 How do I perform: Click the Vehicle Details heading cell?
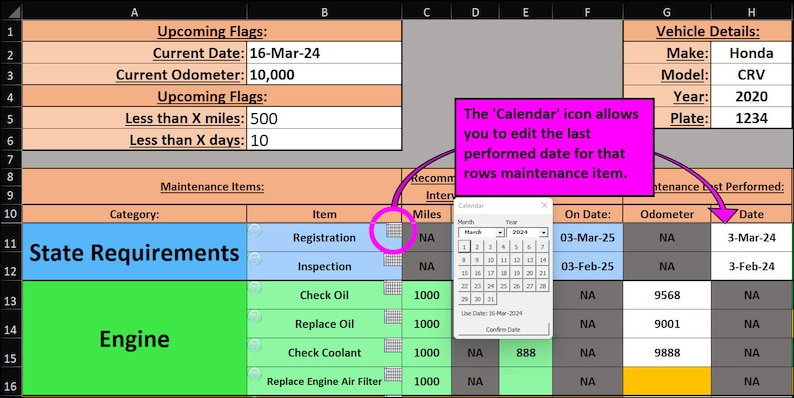(x=708, y=31)
